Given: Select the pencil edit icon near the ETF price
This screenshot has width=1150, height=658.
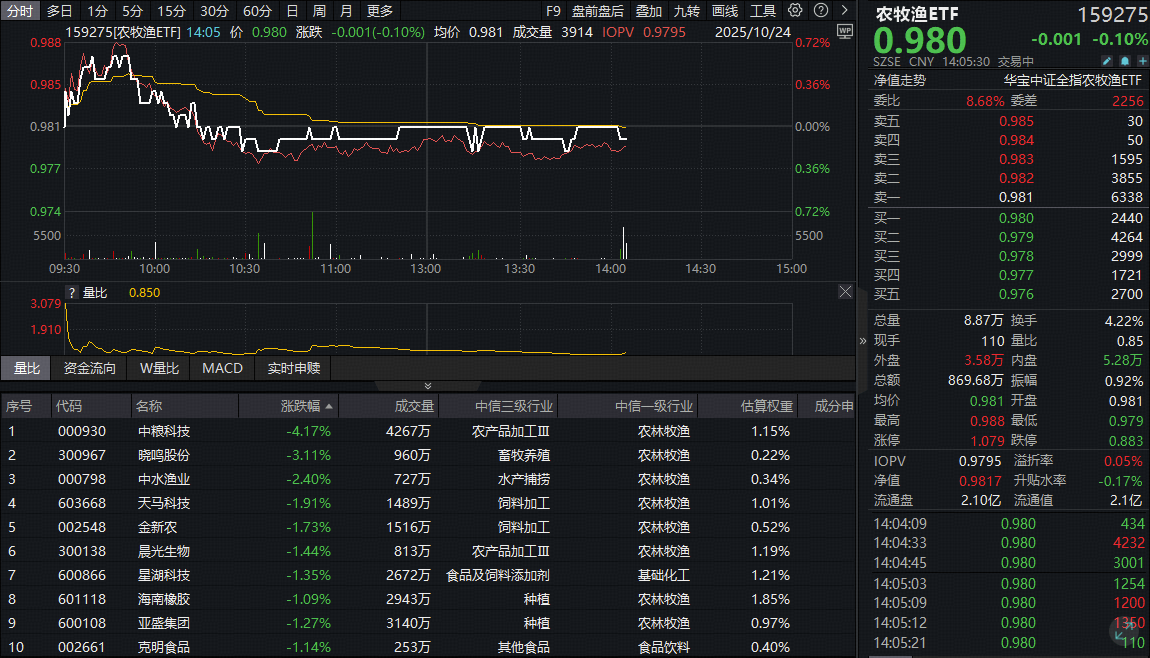Looking at the screenshot, I should (x=1107, y=61).
